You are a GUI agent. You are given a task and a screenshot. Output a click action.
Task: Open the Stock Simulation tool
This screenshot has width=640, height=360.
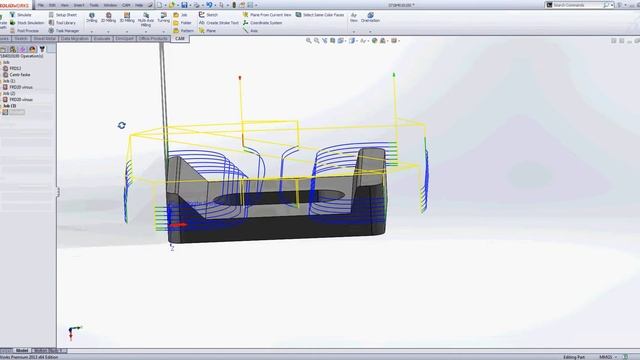point(27,23)
